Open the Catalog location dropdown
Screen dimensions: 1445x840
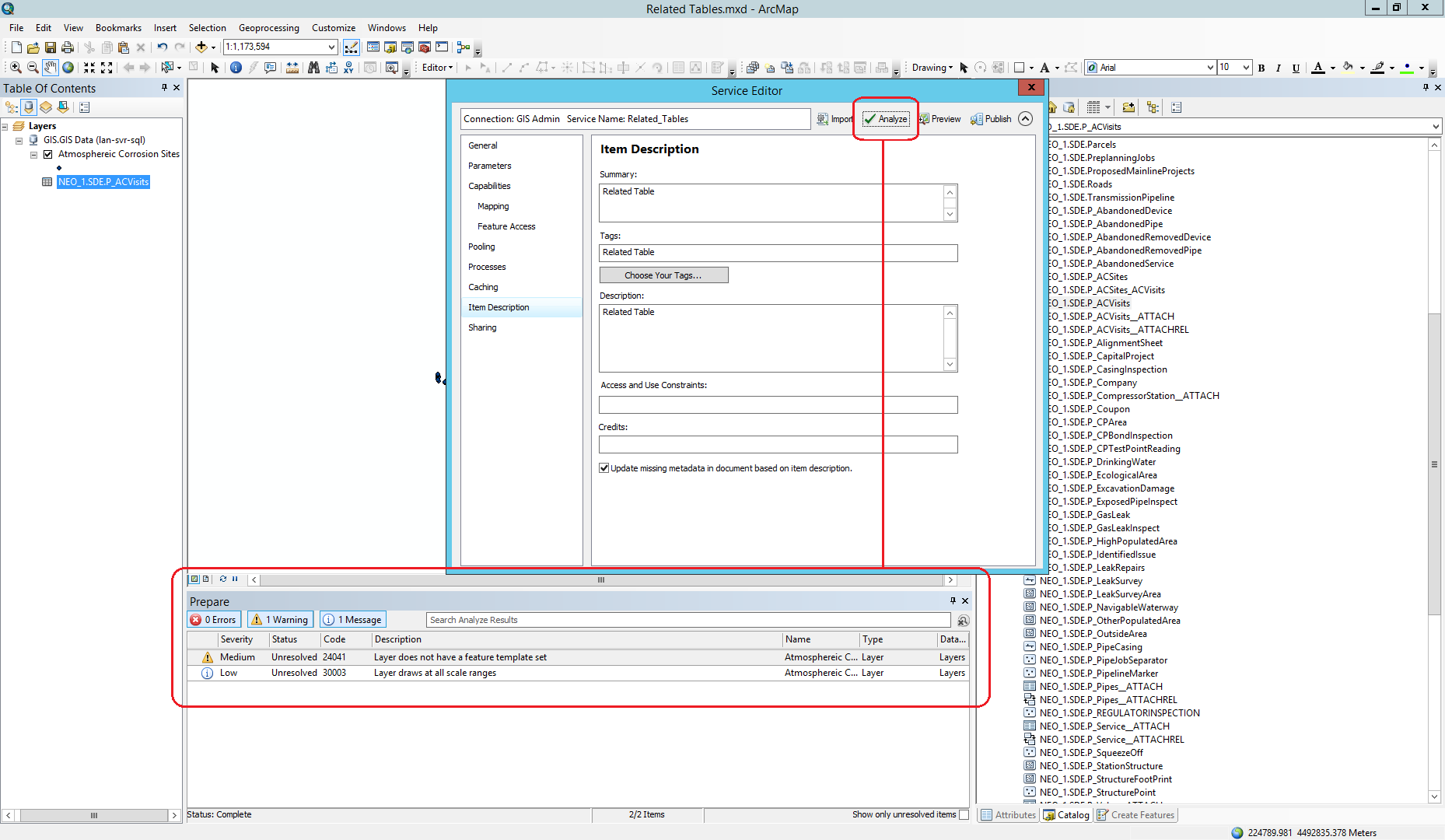[x=1435, y=127]
